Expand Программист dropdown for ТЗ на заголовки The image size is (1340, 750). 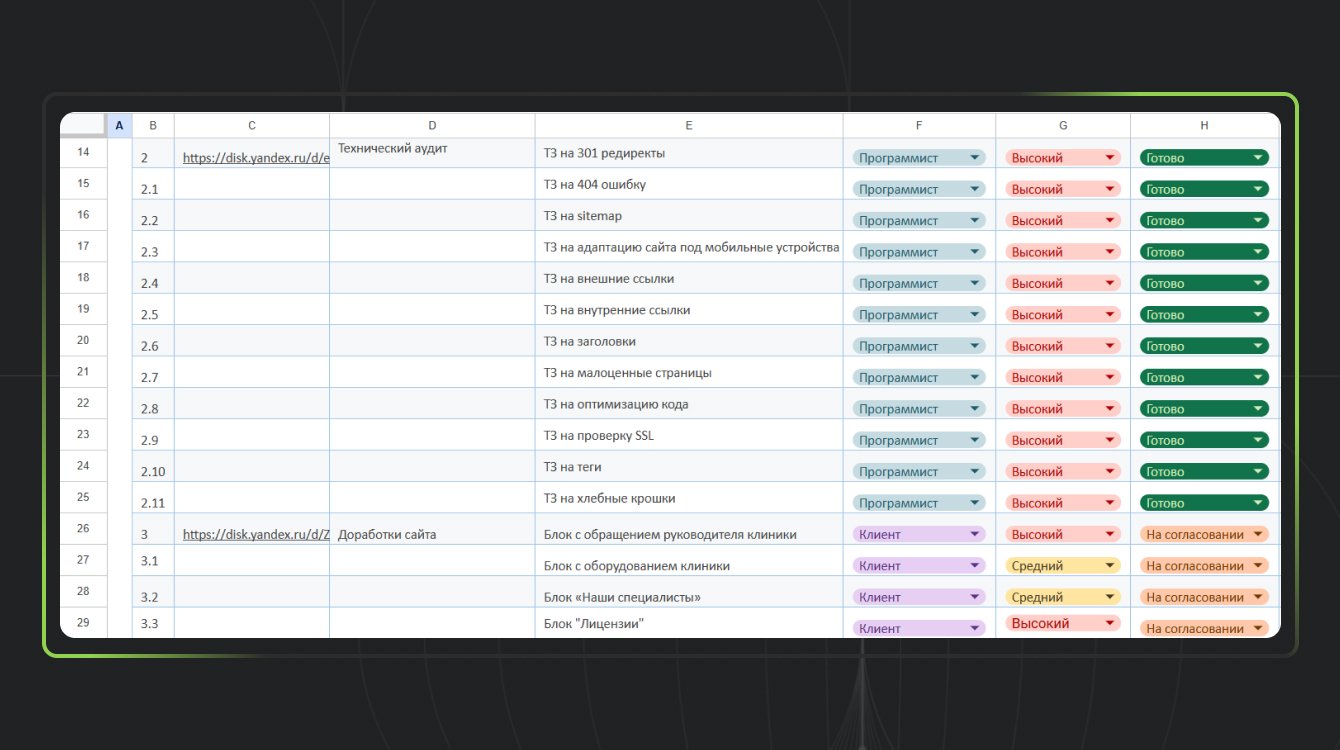[x=974, y=346]
